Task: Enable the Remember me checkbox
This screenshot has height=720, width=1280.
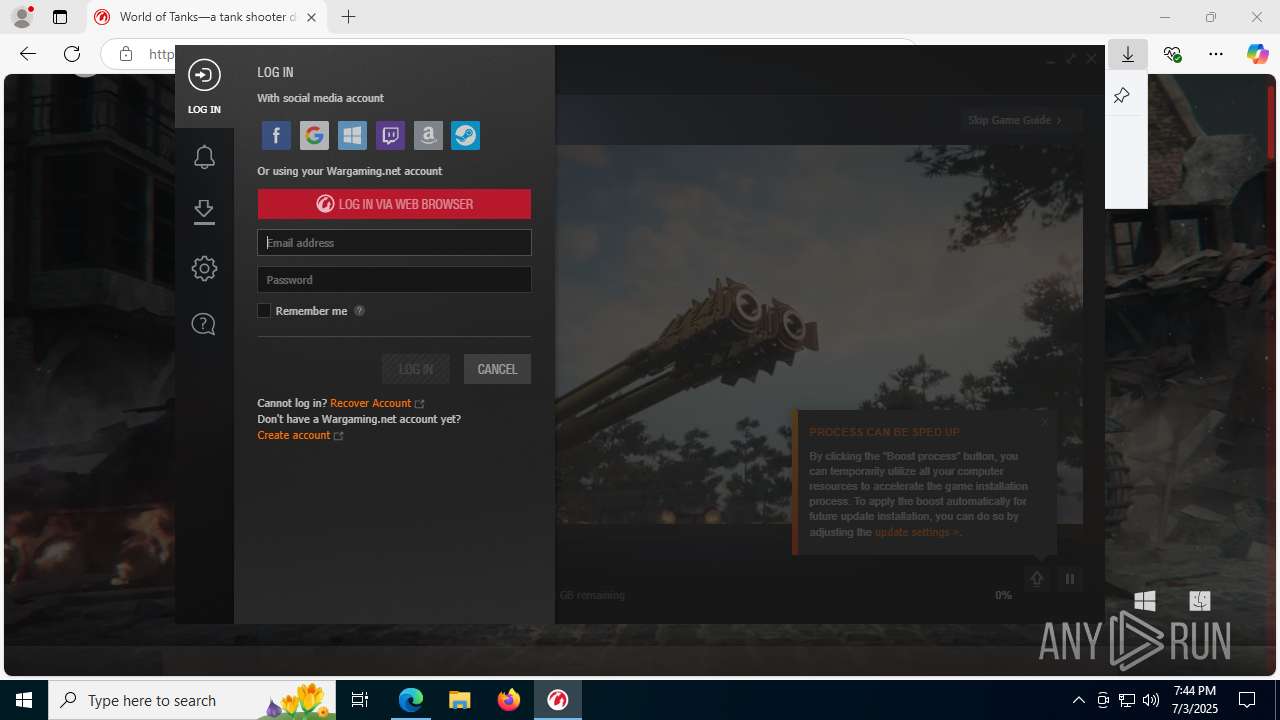Action: point(264,311)
